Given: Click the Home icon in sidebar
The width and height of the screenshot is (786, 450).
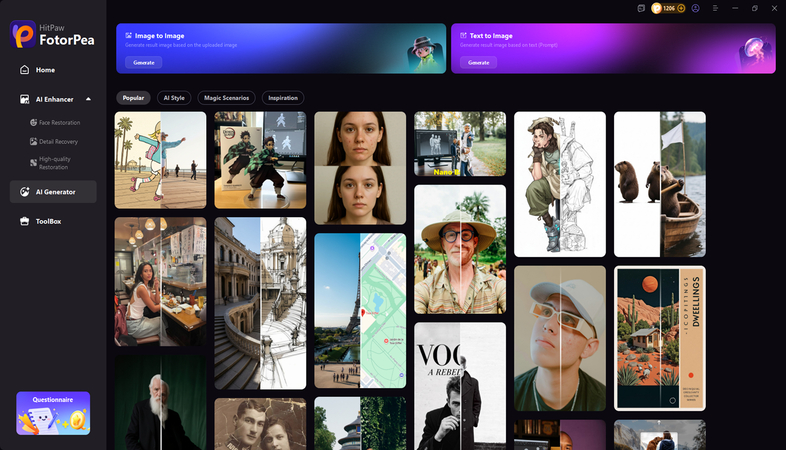Looking at the screenshot, I should pyautogui.click(x=24, y=70).
